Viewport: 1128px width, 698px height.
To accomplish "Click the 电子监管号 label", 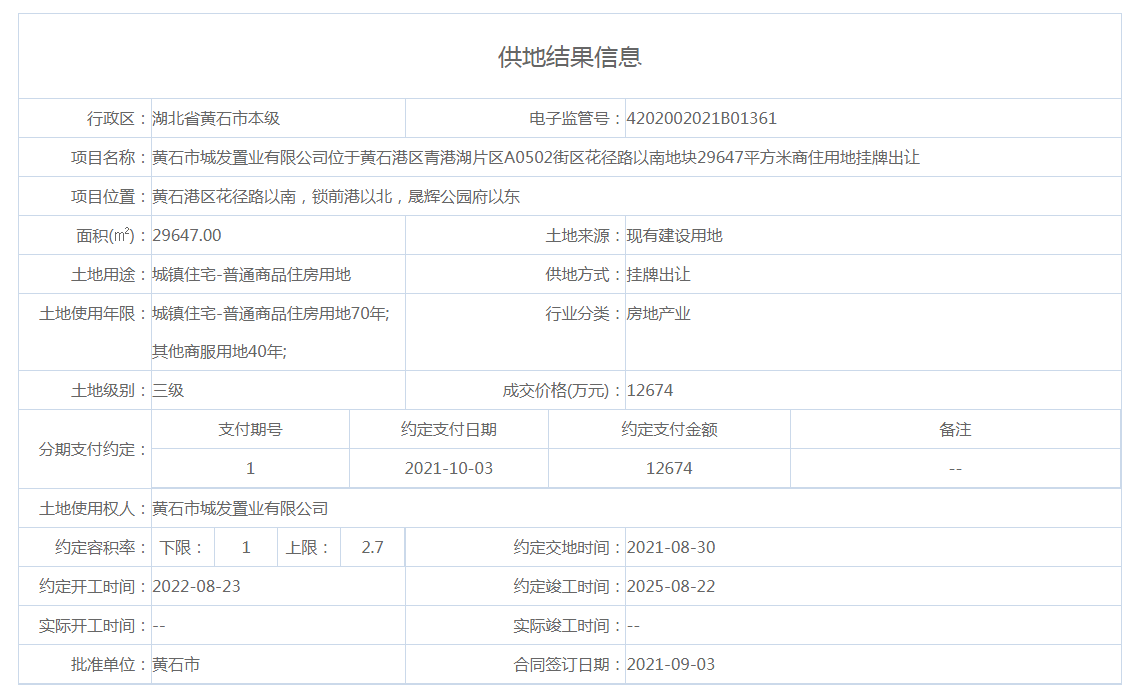I will pyautogui.click(x=576, y=119).
